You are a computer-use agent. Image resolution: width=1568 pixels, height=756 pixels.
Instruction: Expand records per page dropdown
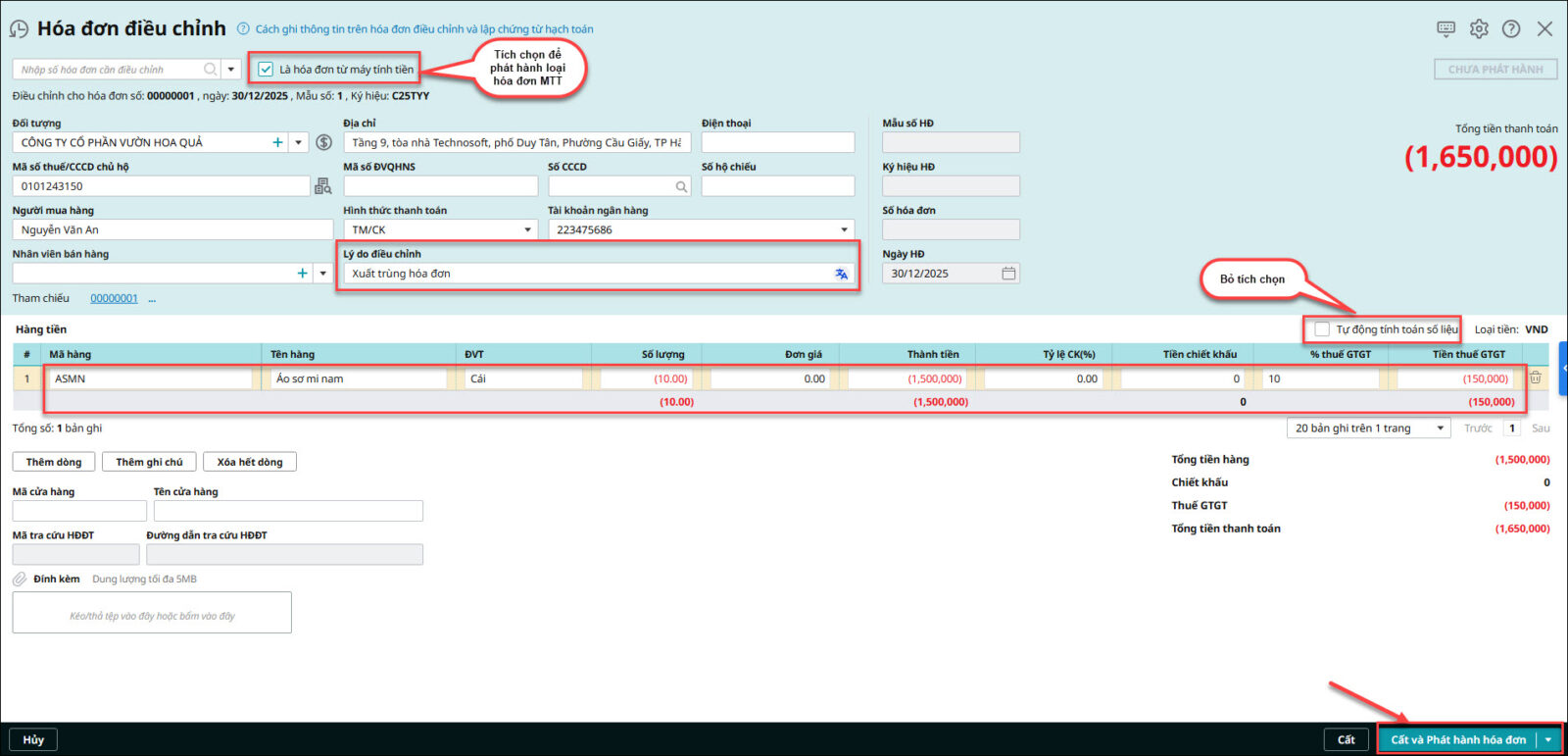pos(1440,428)
